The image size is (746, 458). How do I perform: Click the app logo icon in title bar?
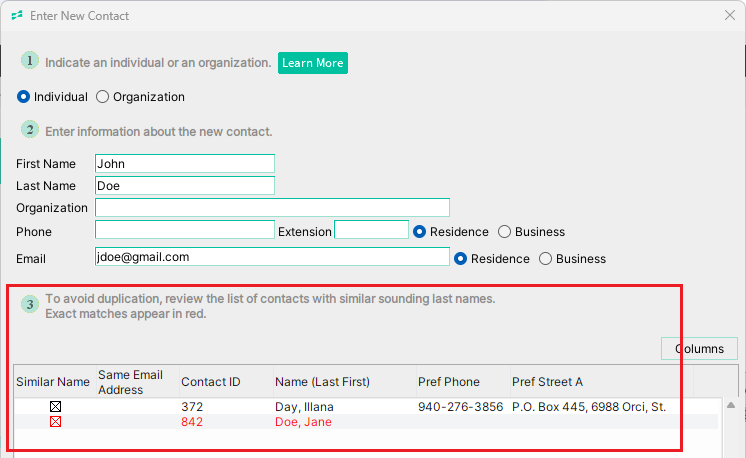[x=17, y=16]
